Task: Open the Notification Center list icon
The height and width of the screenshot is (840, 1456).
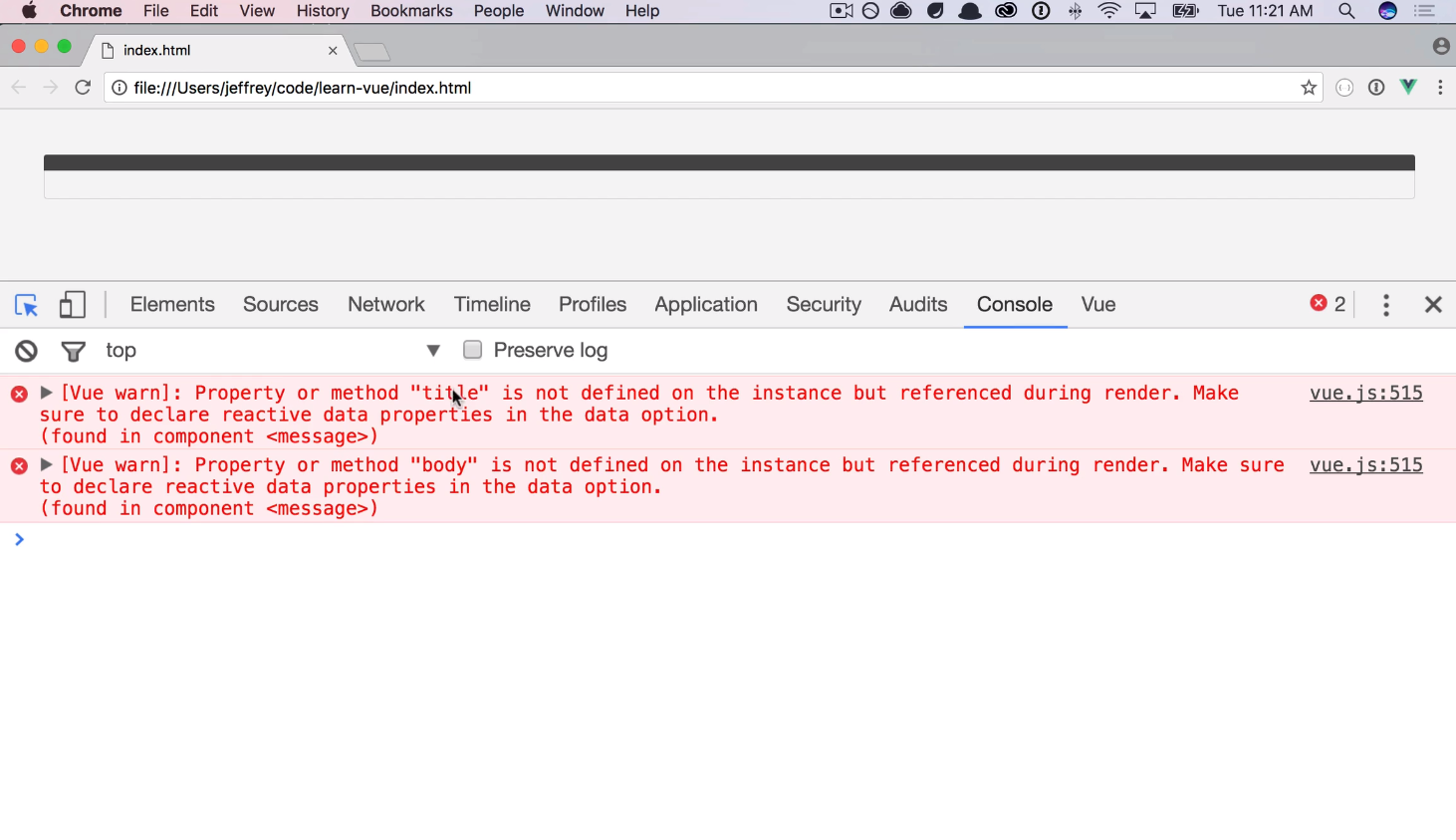Action: pyautogui.click(x=1425, y=11)
